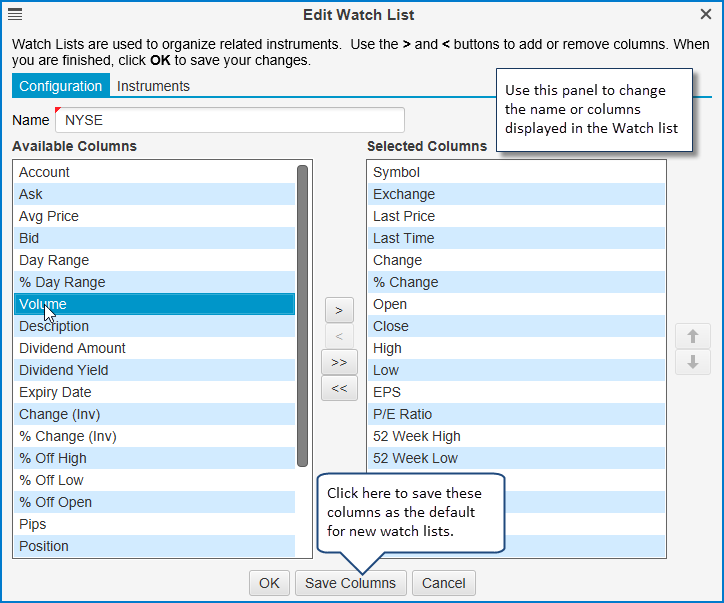Click the Name input field

pyautogui.click(x=230, y=120)
